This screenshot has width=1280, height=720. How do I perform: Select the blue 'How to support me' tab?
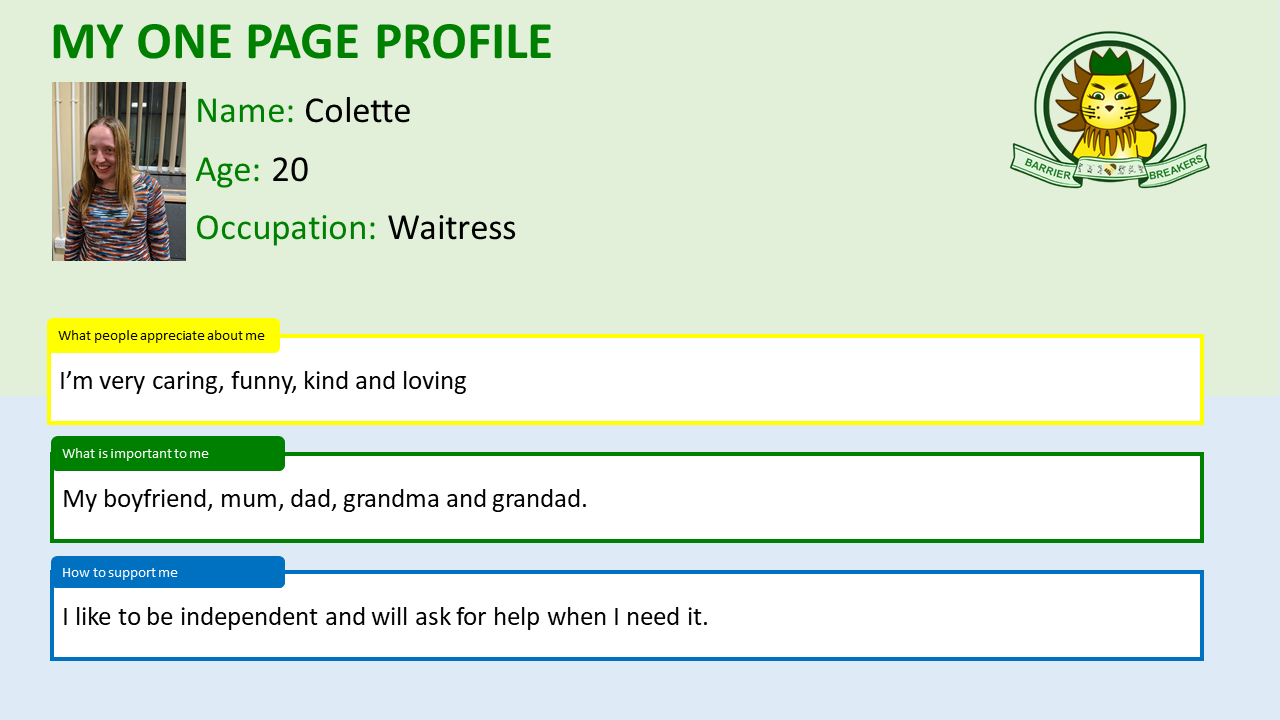(168, 572)
